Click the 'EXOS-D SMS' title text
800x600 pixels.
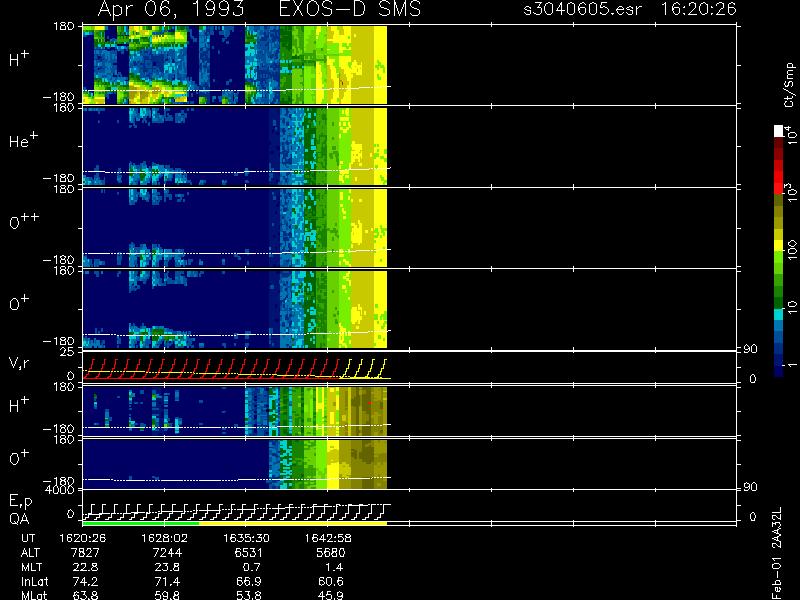pos(350,10)
